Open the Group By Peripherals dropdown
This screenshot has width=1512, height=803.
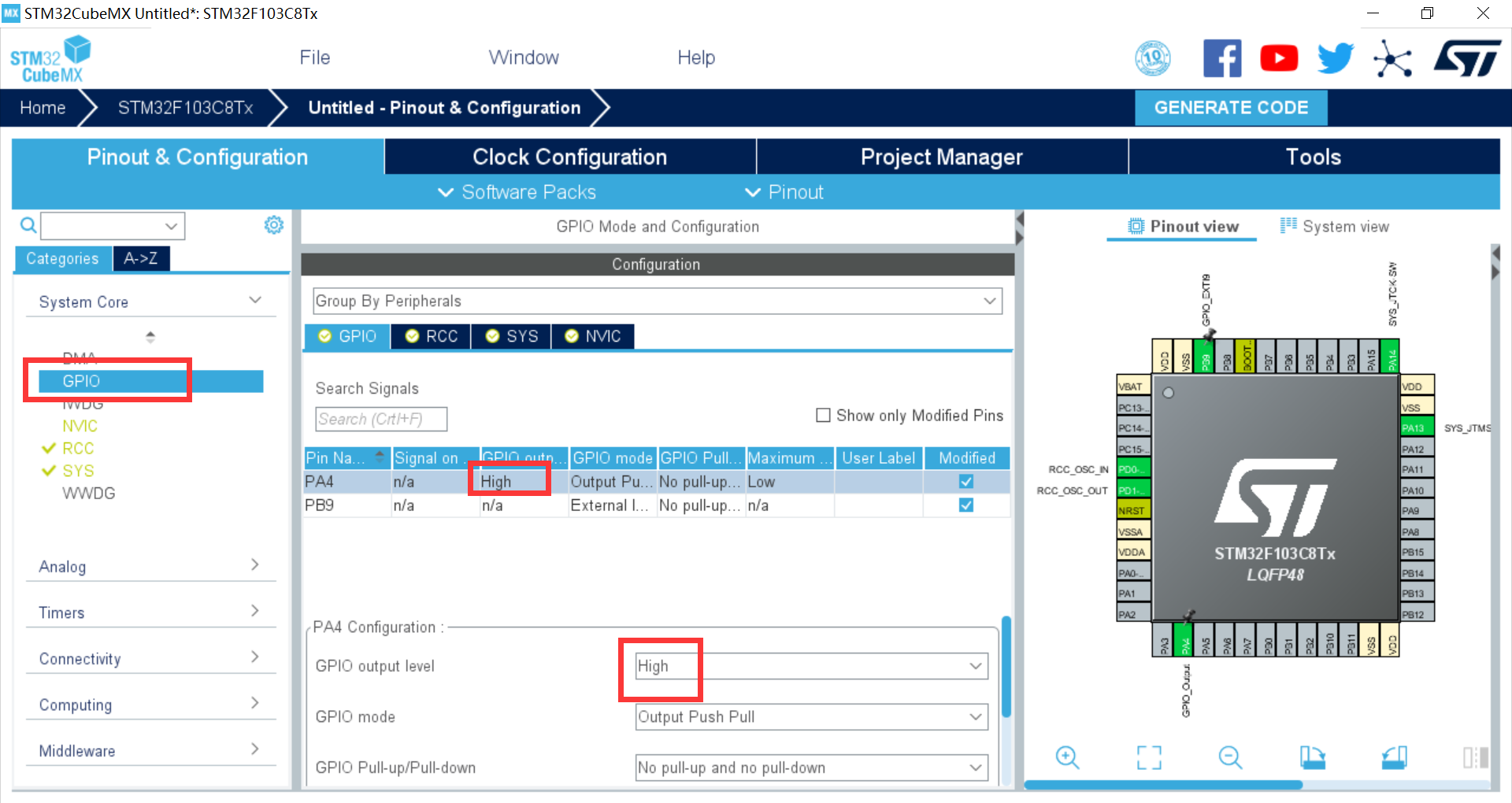coord(658,301)
